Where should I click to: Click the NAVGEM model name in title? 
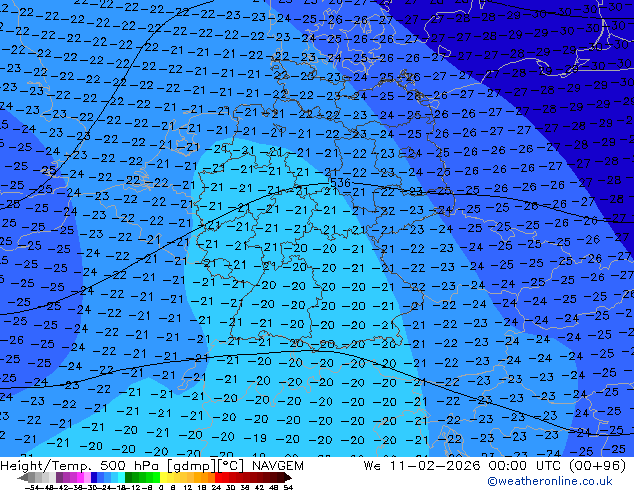point(278,466)
